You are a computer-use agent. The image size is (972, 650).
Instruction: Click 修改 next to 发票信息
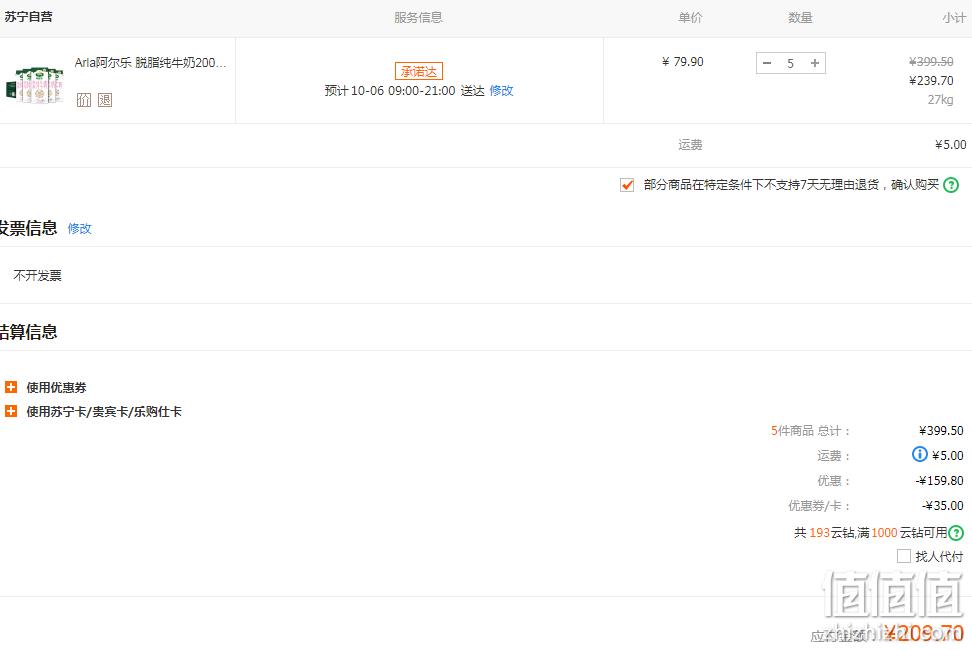click(x=79, y=229)
